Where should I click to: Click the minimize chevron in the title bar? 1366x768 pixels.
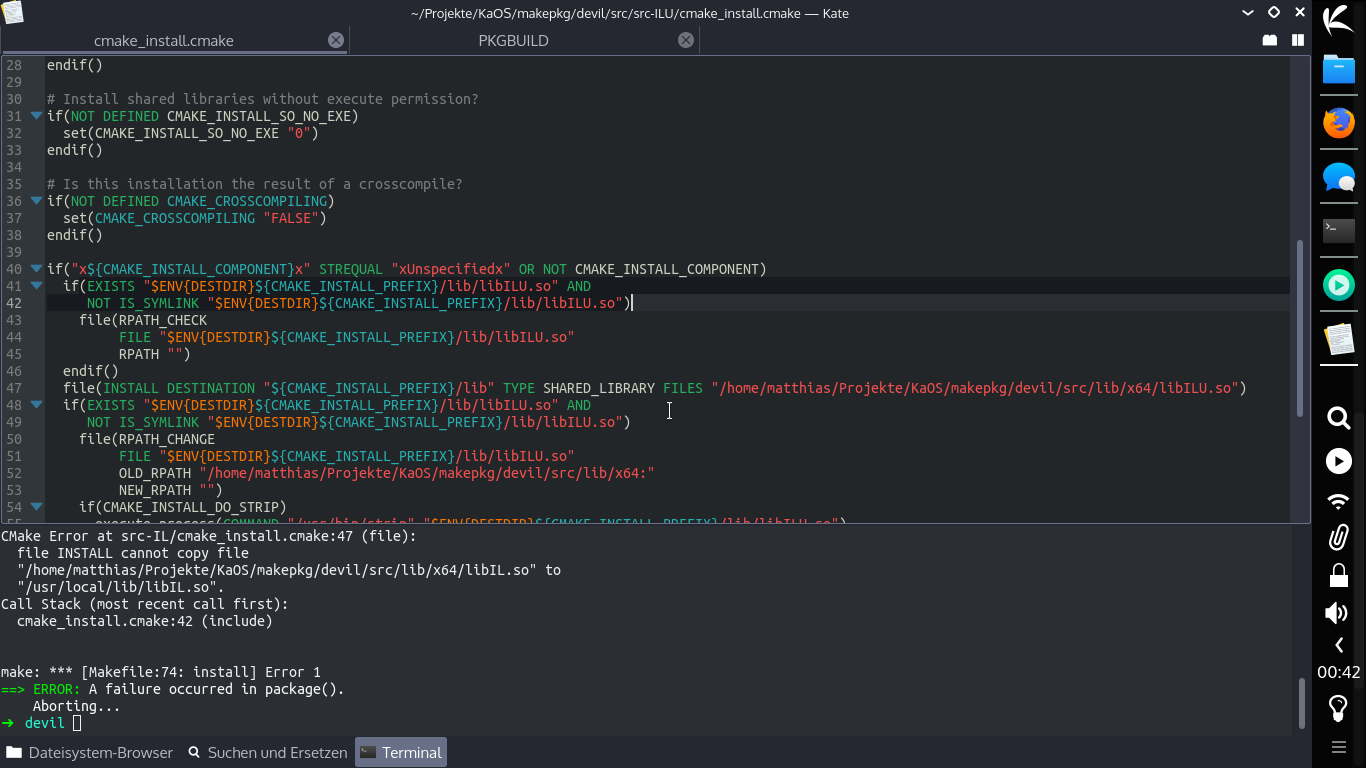point(1248,13)
